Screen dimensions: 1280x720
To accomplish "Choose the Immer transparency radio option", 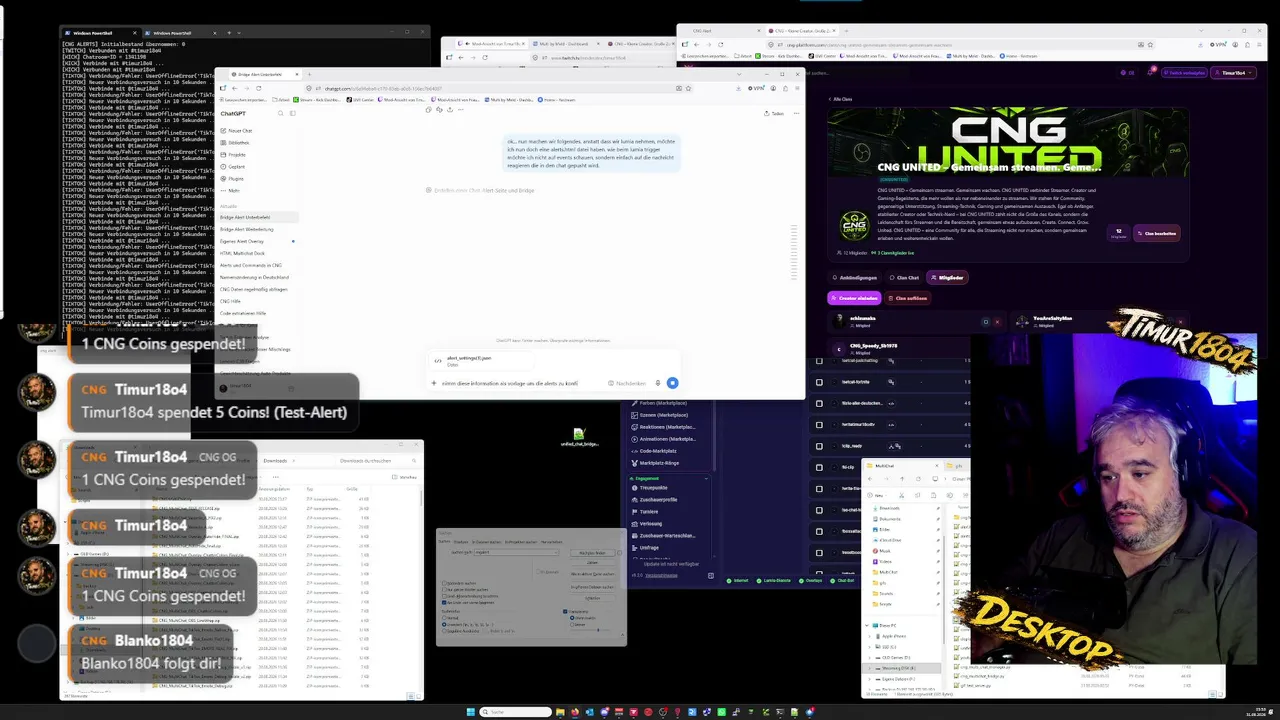I will [x=573, y=624].
